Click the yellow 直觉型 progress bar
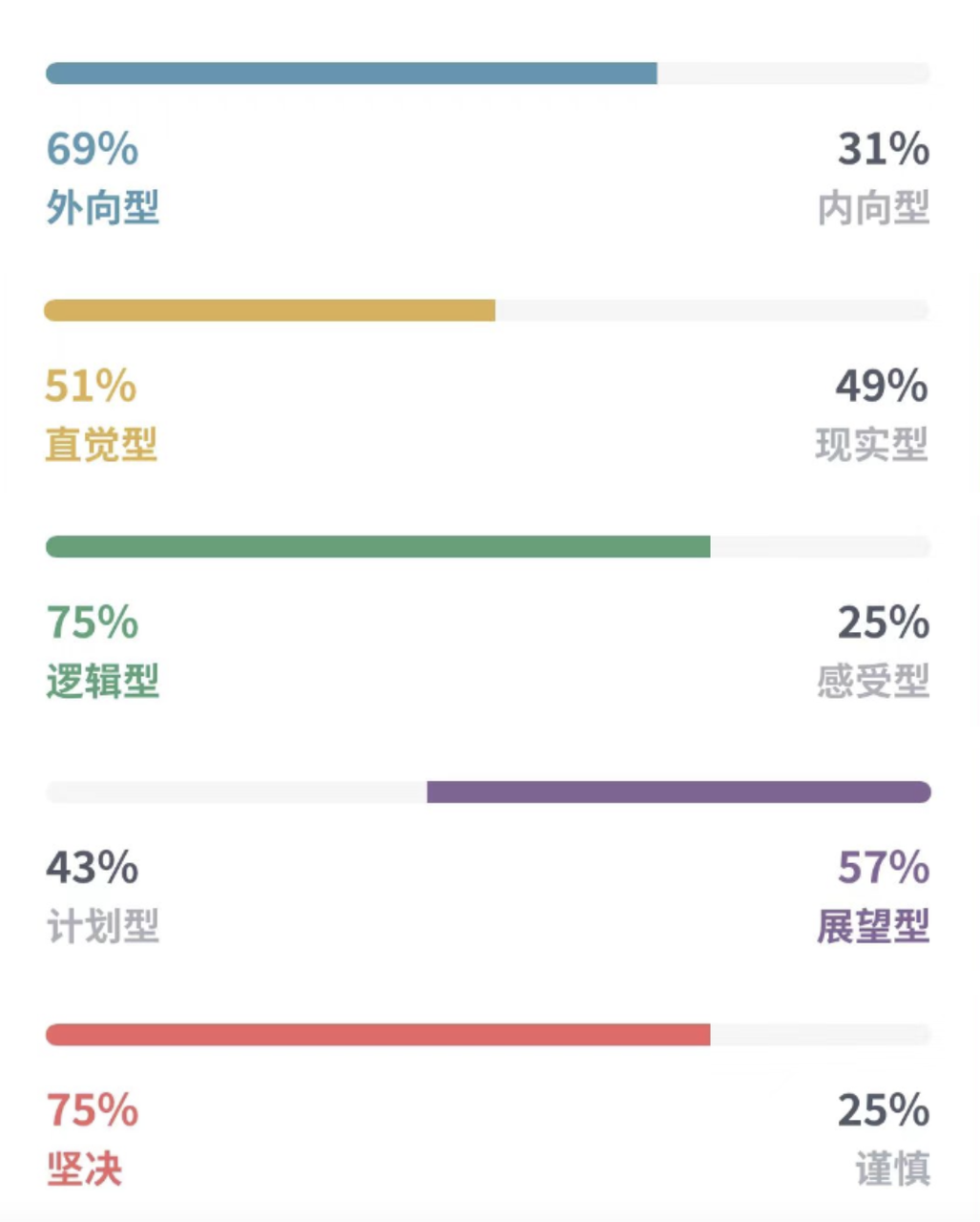Screen dimensions: 980x1222 click(x=270, y=310)
